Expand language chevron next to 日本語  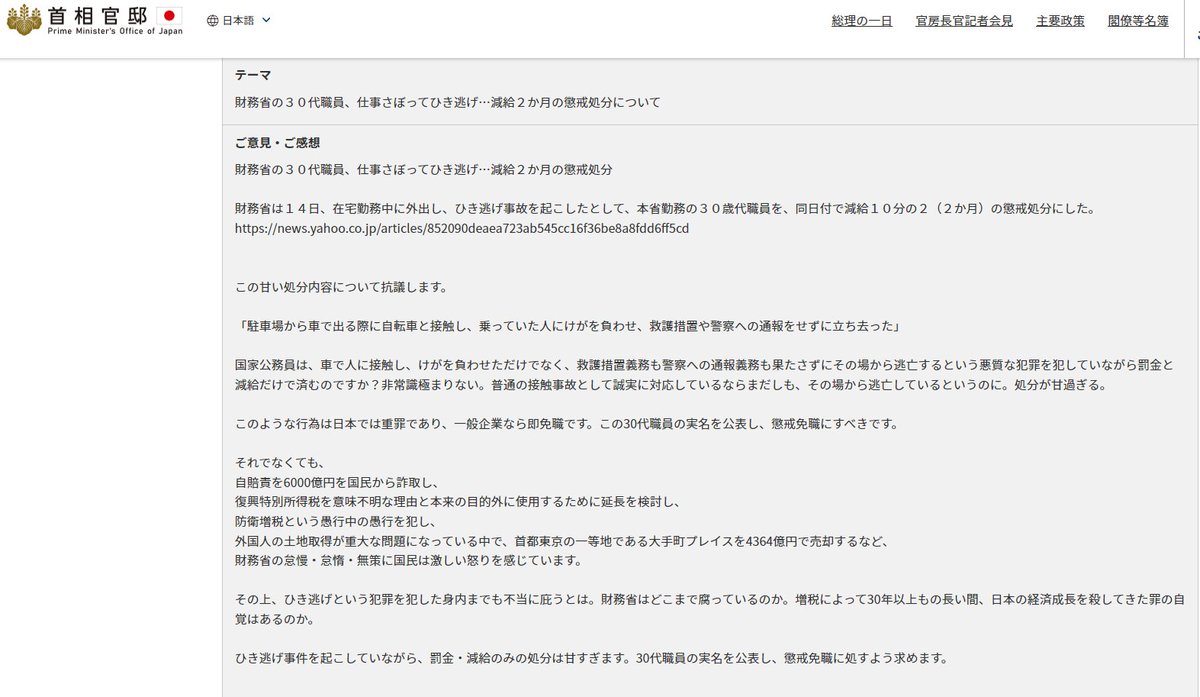click(265, 20)
